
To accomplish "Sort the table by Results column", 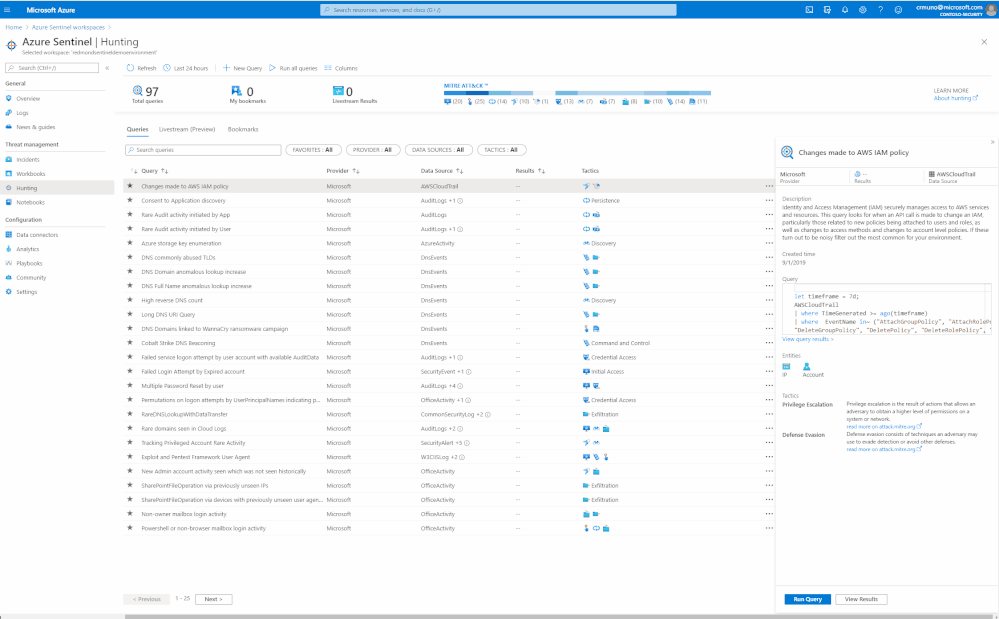I will [530, 171].
